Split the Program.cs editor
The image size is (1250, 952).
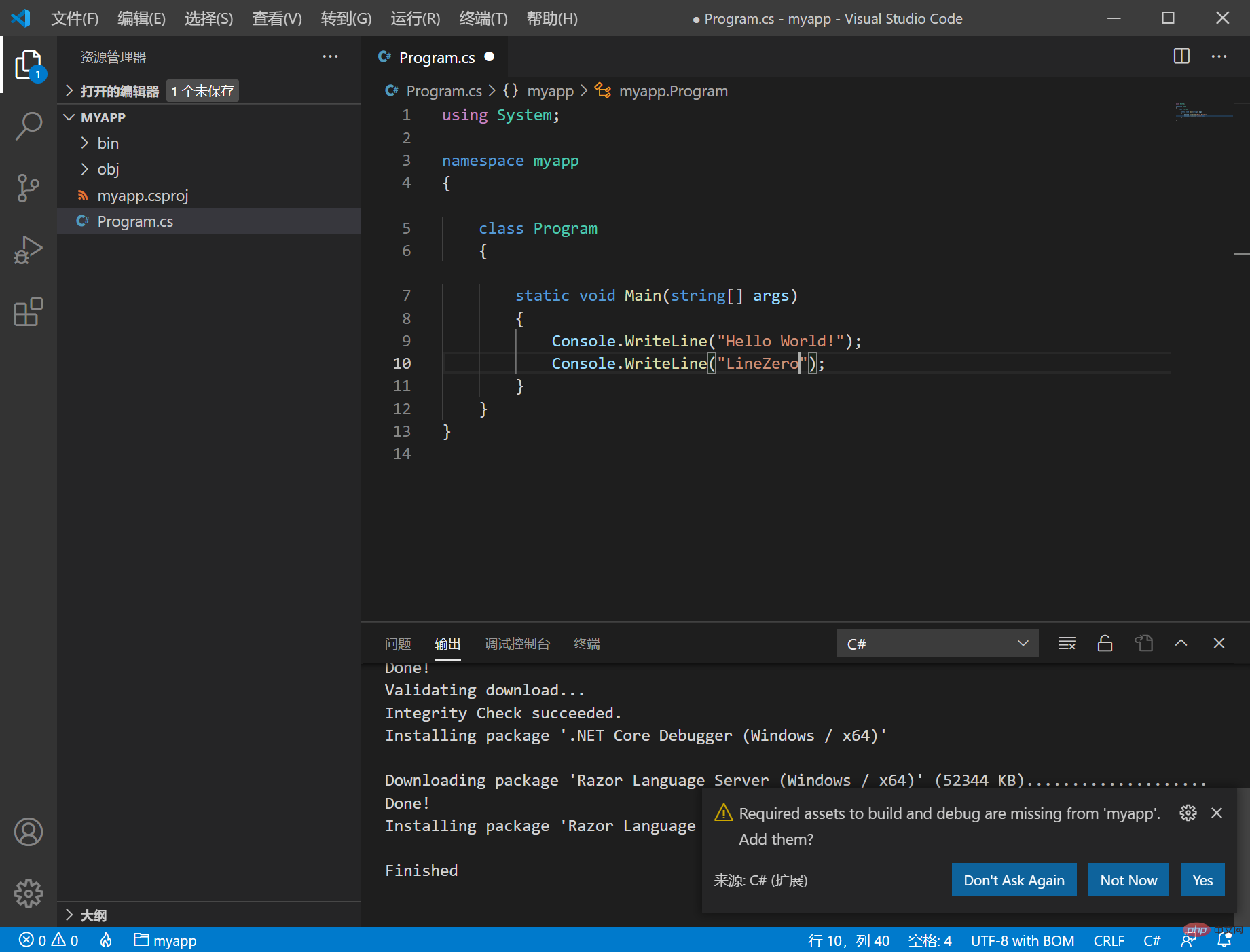point(1181,56)
